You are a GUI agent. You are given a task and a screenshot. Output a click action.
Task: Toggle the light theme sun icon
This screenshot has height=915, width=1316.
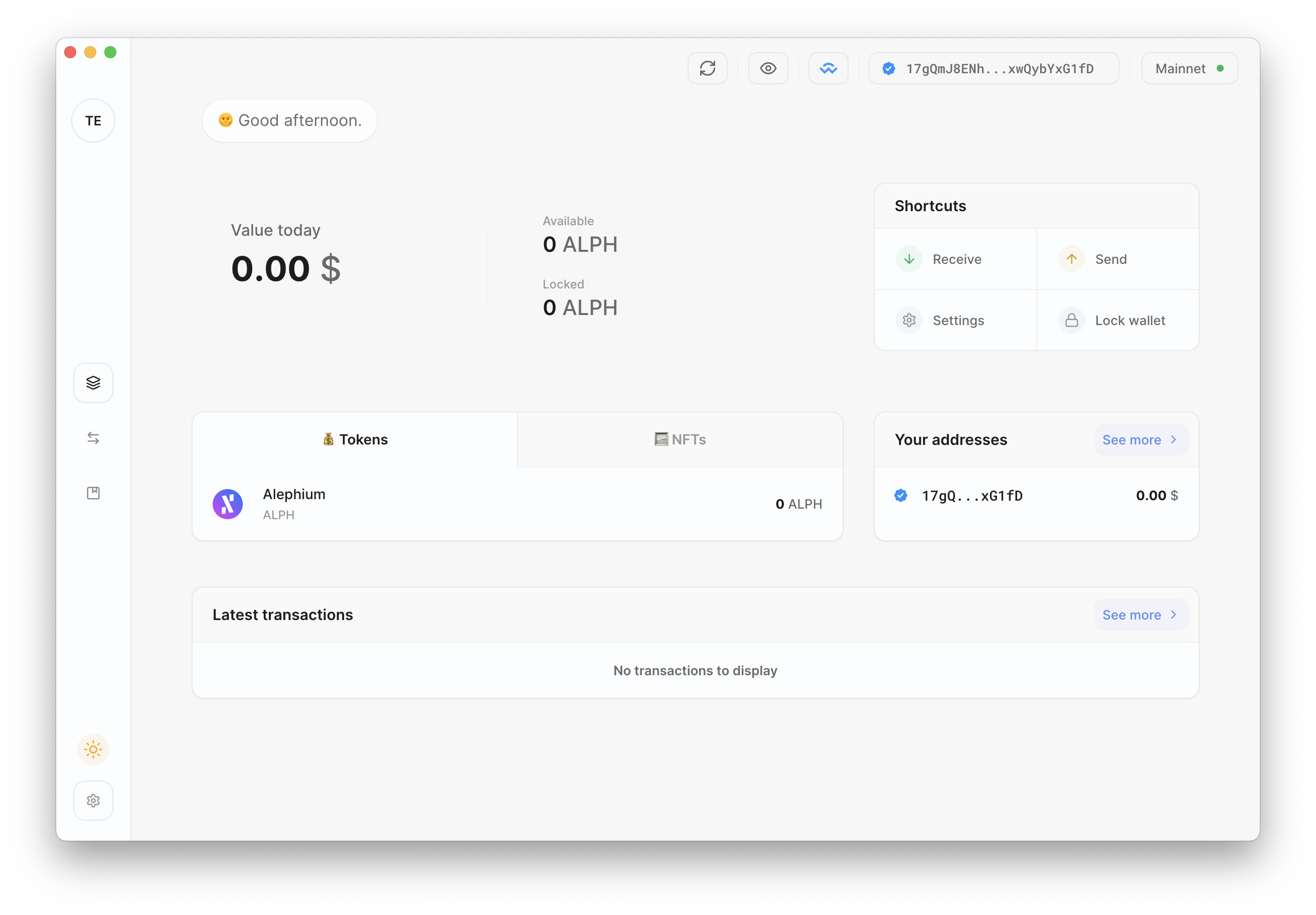click(93, 749)
